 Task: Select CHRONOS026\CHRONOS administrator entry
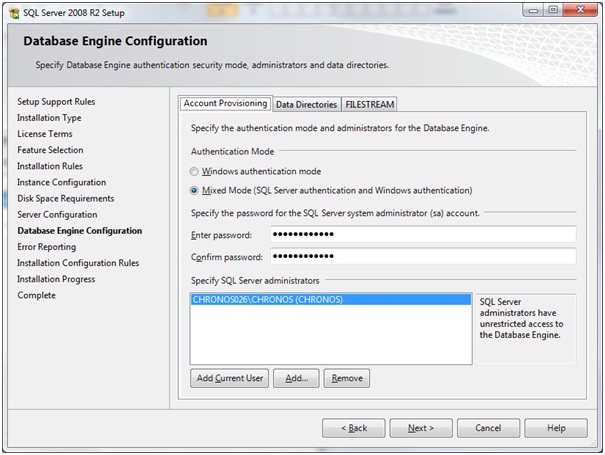click(331, 299)
